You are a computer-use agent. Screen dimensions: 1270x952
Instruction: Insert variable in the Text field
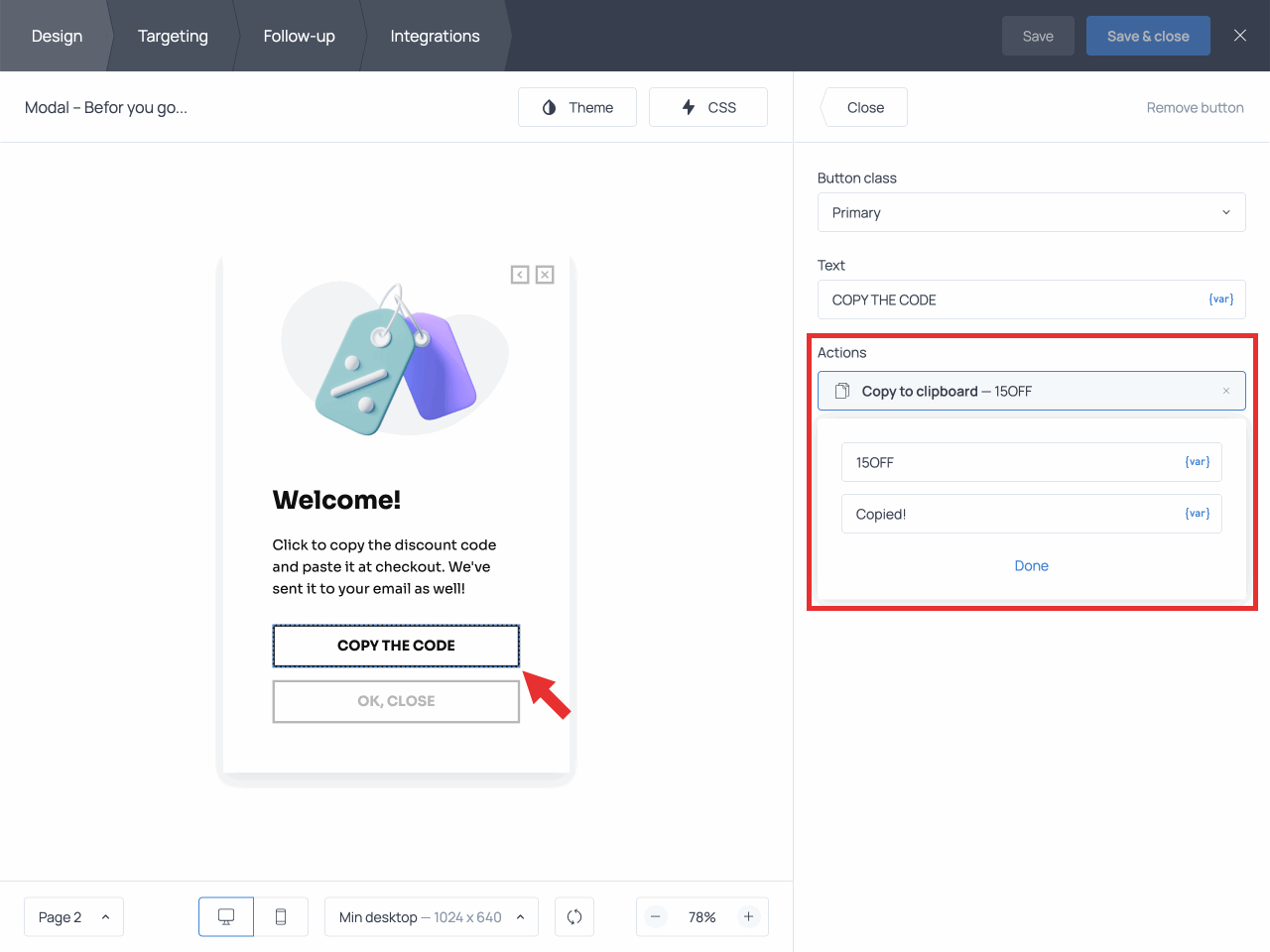pos(1220,299)
